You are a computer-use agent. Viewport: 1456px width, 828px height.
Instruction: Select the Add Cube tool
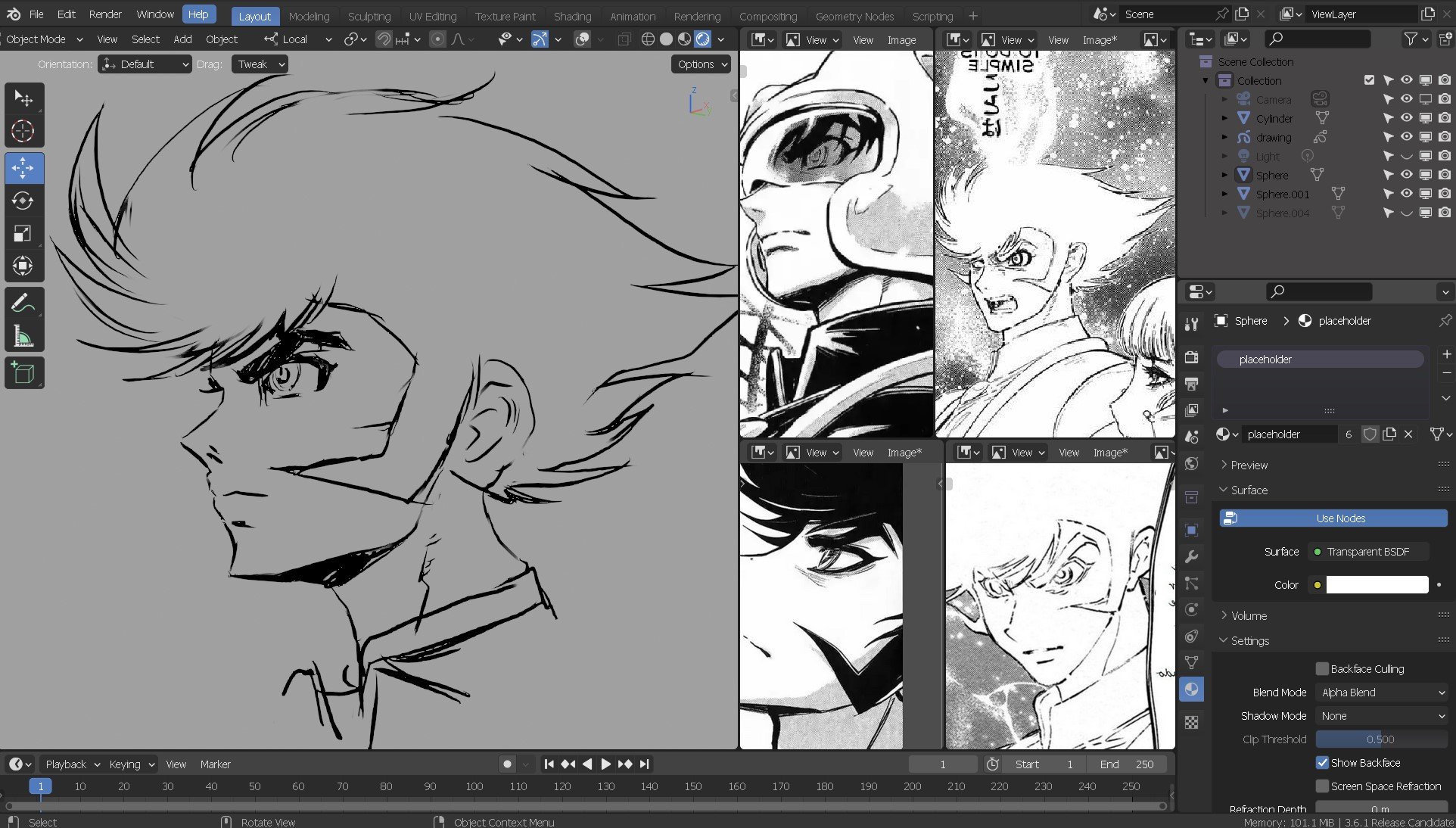pyautogui.click(x=23, y=373)
